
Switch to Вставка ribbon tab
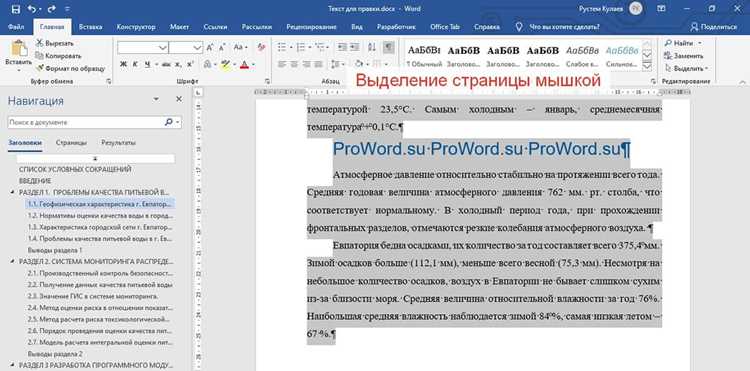90,27
